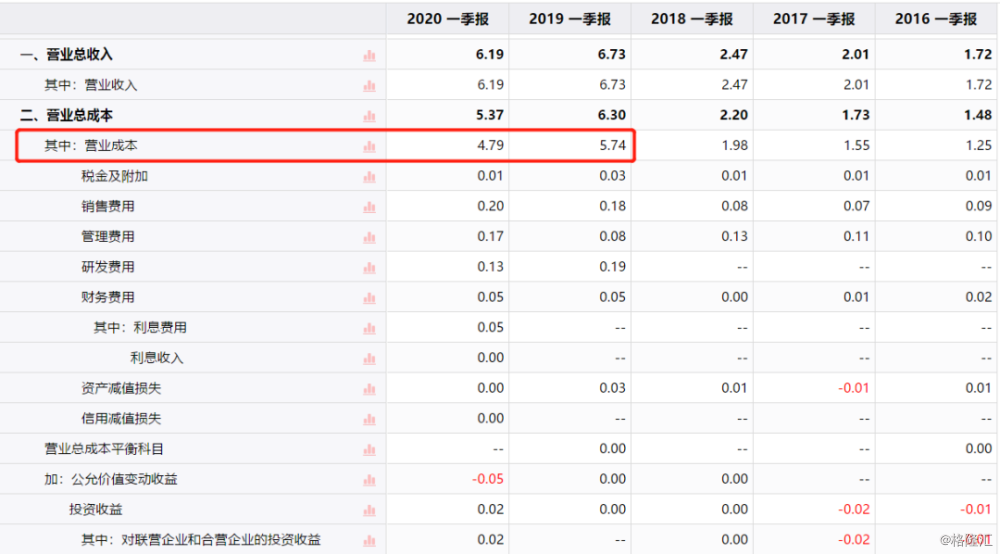Click the 信用减值损失 chart icon
The width and height of the screenshot is (1000, 554).
click(369, 419)
